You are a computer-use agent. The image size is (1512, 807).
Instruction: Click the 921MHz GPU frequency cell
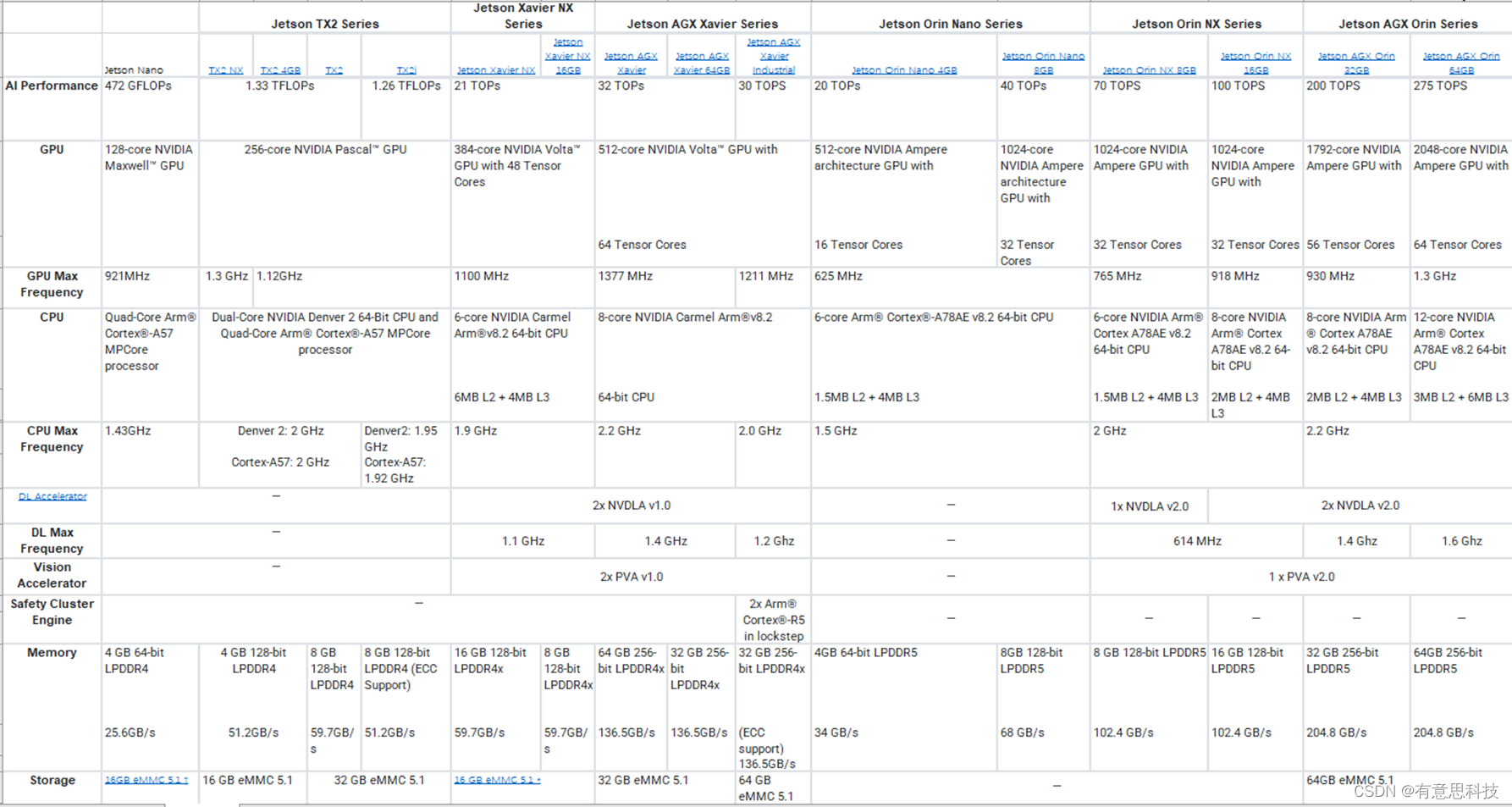tap(128, 276)
